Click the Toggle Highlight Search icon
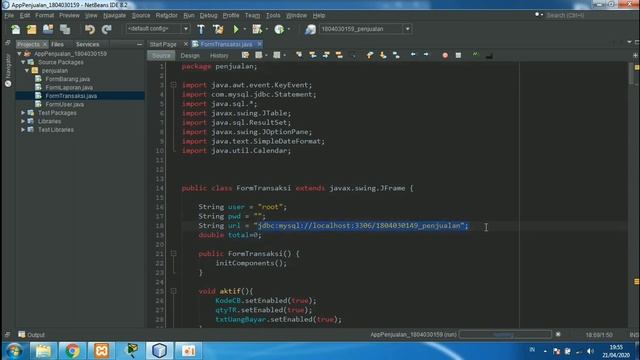The height and width of the screenshot is (360, 640). (x=339, y=55)
